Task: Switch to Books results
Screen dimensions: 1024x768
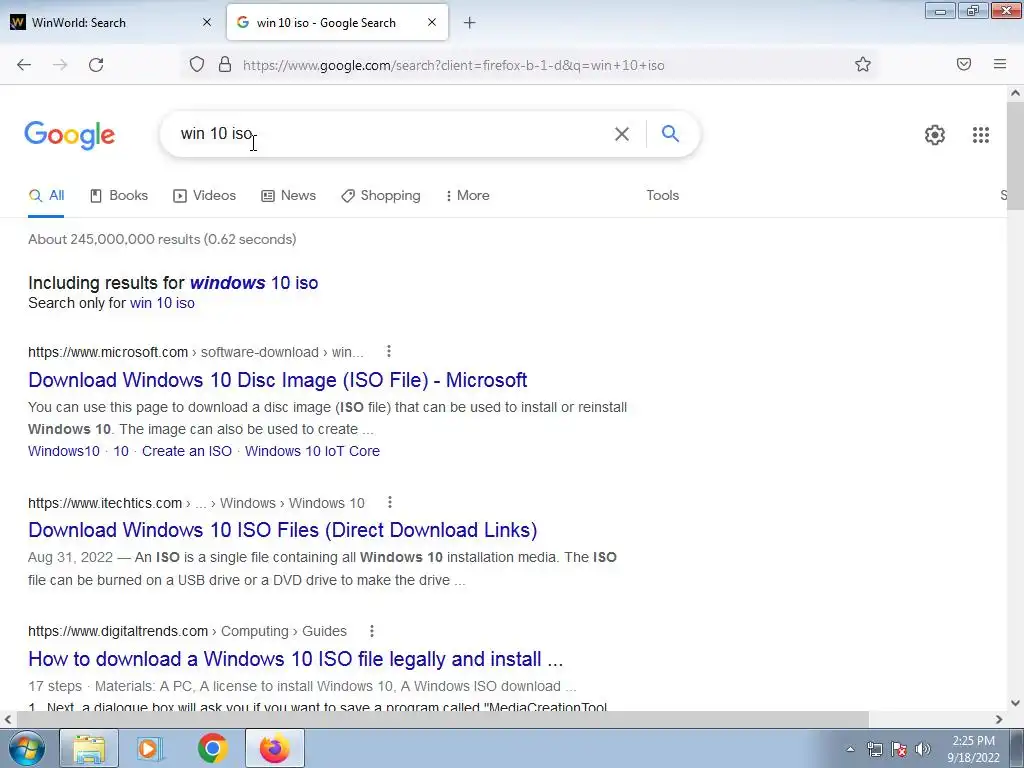Action: click(119, 195)
